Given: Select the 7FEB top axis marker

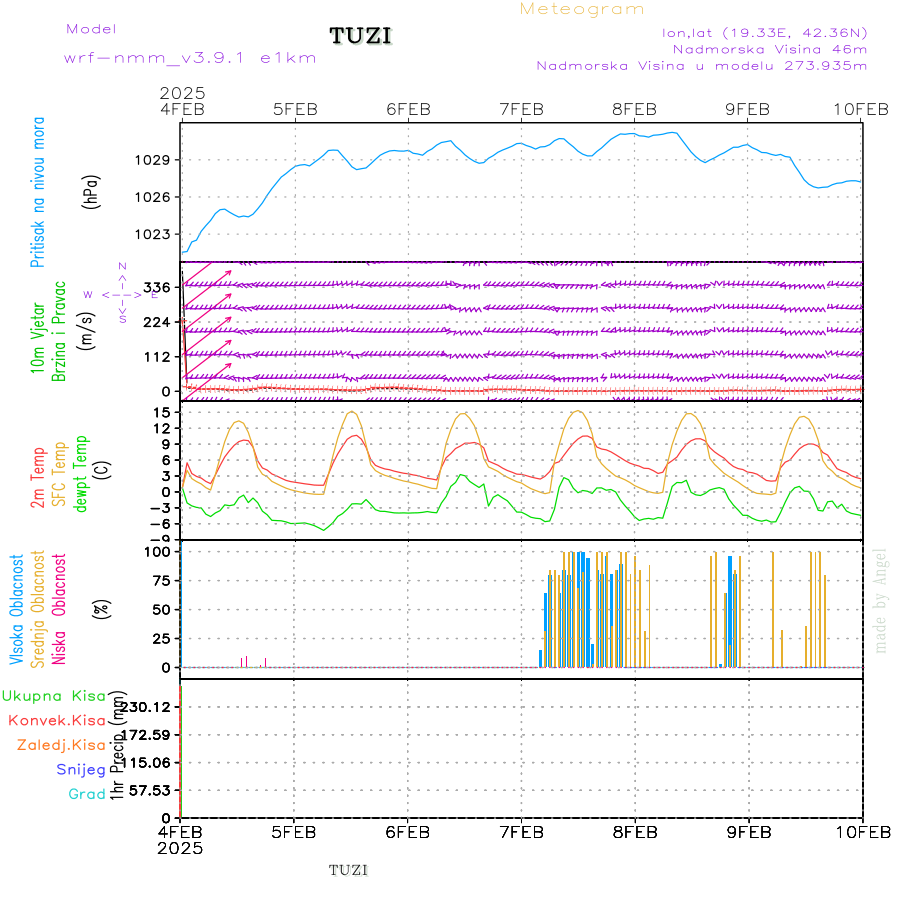Looking at the screenshot, I should point(521,109).
